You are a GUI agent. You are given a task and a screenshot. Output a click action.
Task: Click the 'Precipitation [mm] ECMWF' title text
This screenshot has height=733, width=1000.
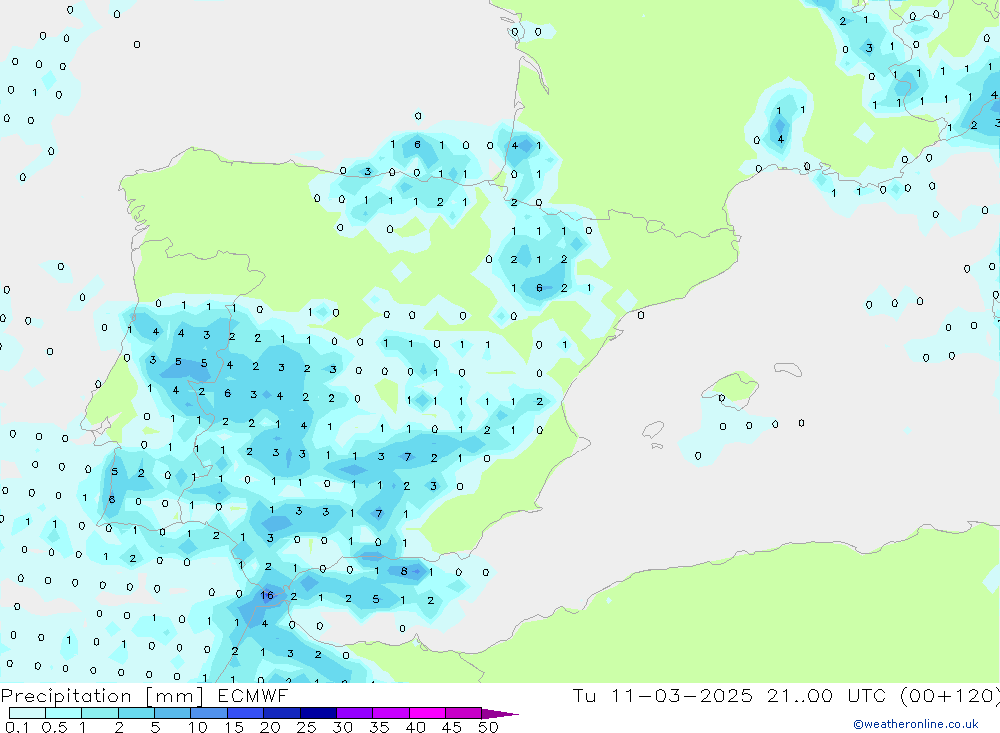coord(145,696)
